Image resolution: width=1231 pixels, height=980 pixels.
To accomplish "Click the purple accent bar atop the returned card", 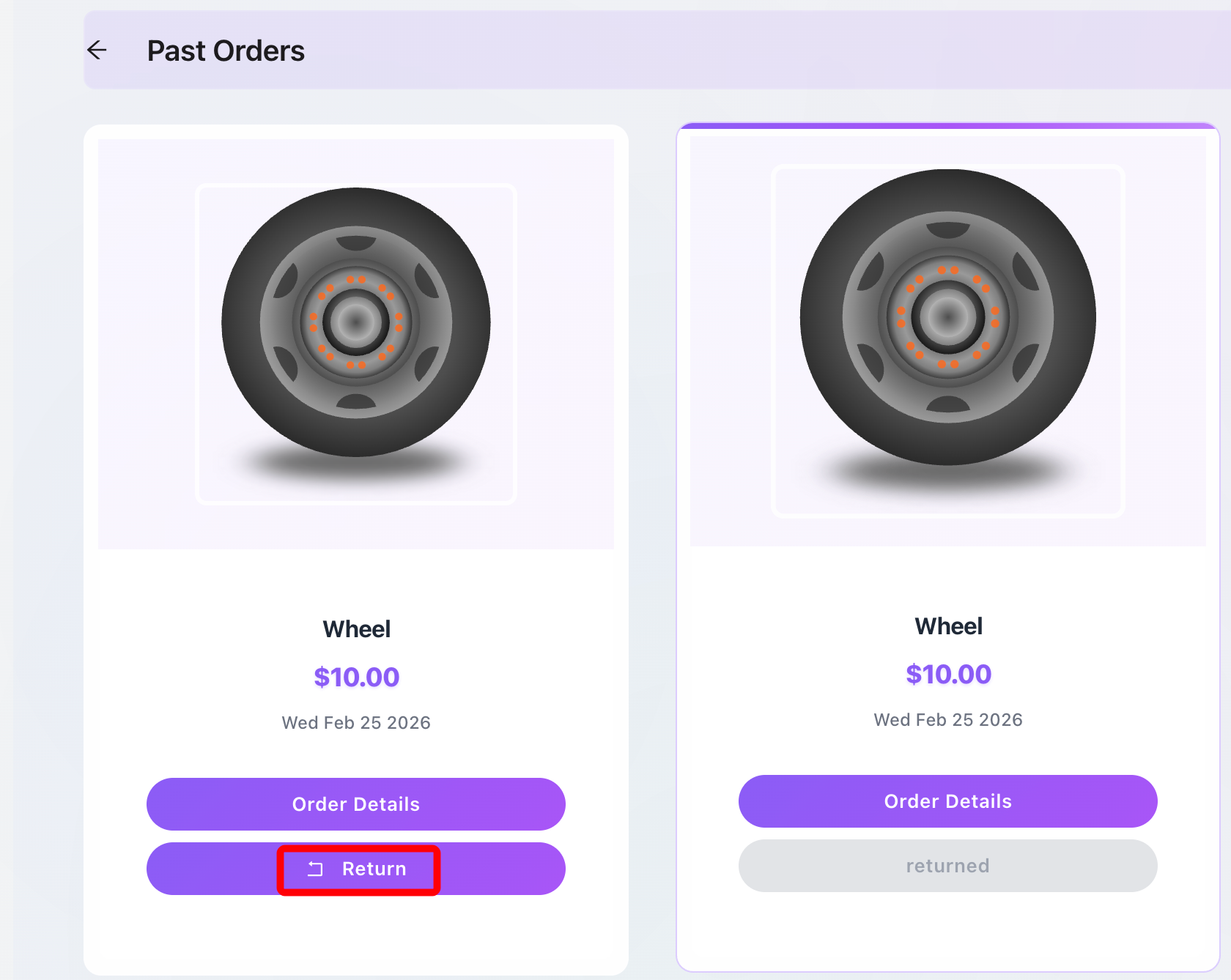I will click(947, 126).
